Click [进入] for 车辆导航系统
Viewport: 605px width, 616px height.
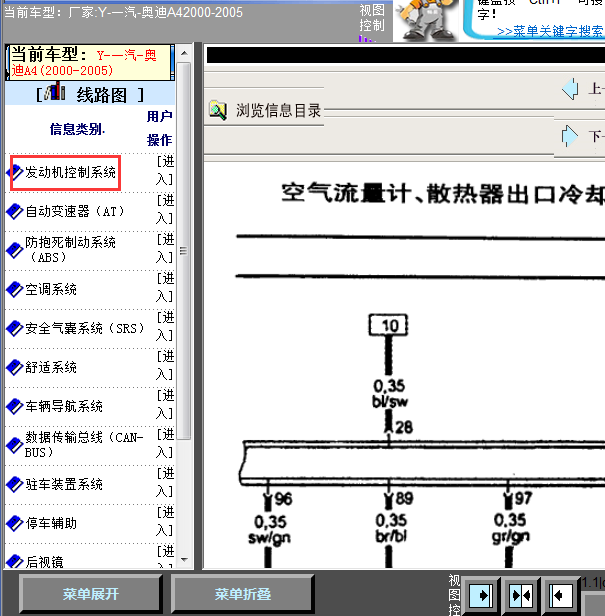165,405
